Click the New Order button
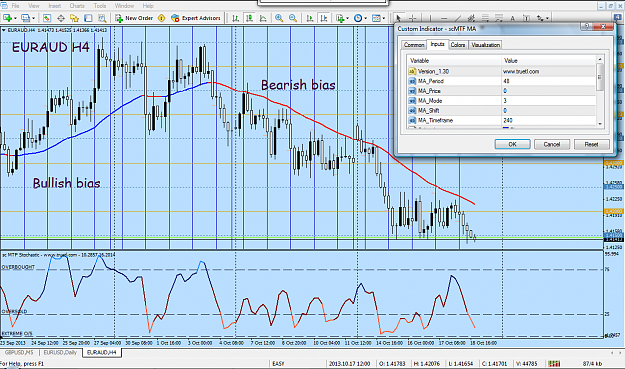This screenshot has width=625, height=369. [134, 18]
